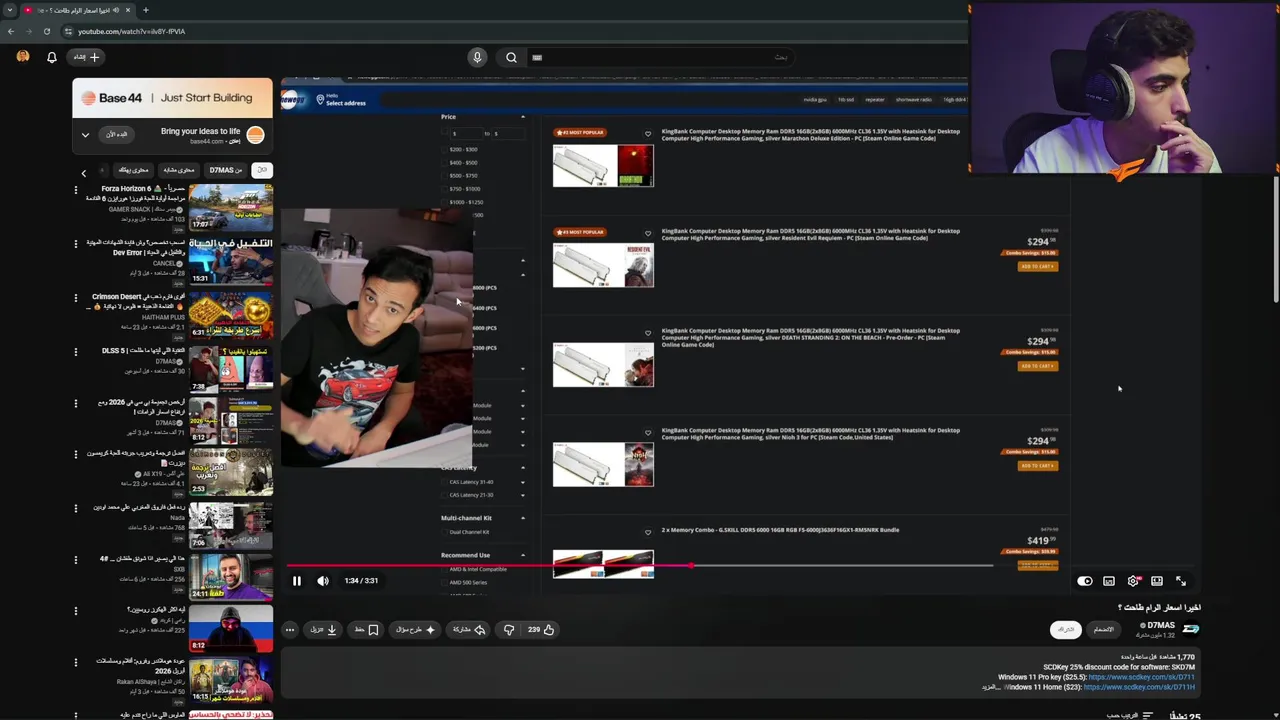Share the video via مشاركة button
1280x720 pixels.
coord(470,630)
